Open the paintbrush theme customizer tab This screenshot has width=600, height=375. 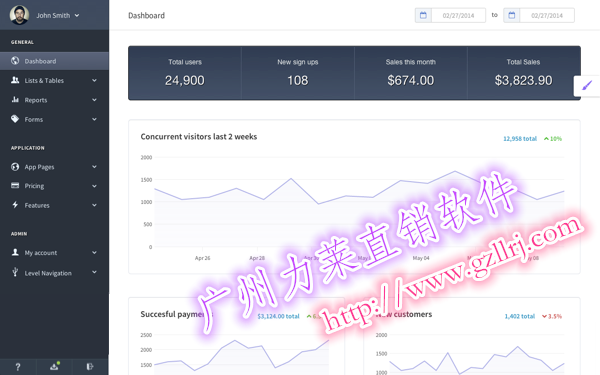587,85
